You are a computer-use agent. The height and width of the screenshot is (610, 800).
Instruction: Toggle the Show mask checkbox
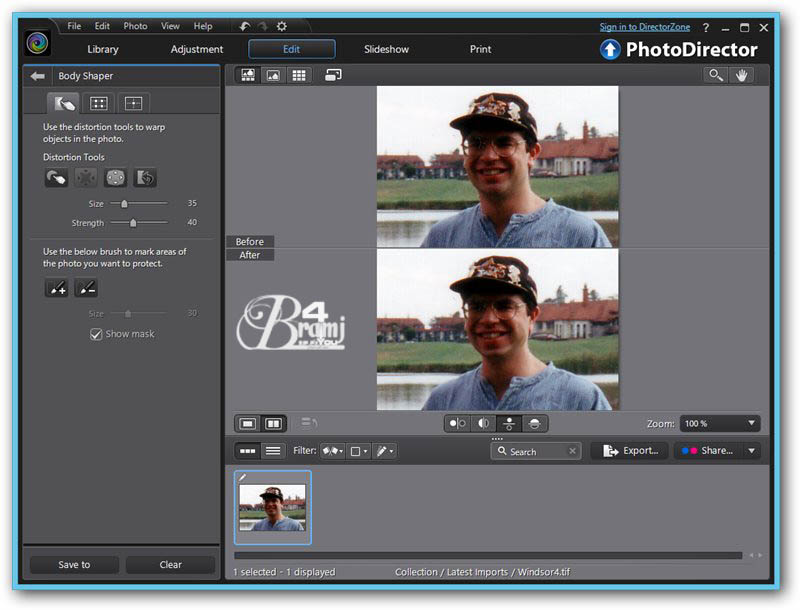97,334
